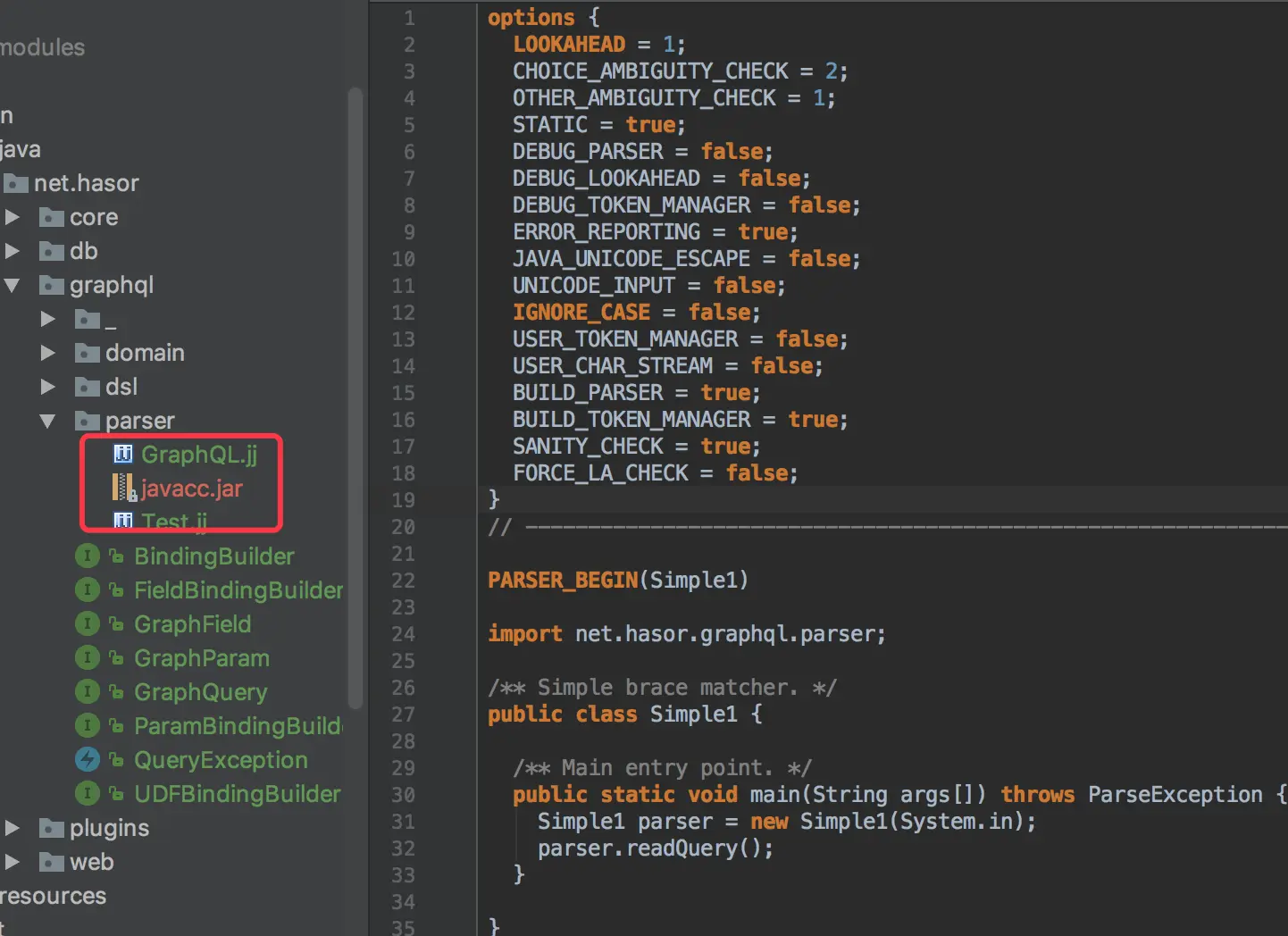This screenshot has height=936, width=1288.
Task: Click the STATIC = true option line
Action: tap(598, 124)
